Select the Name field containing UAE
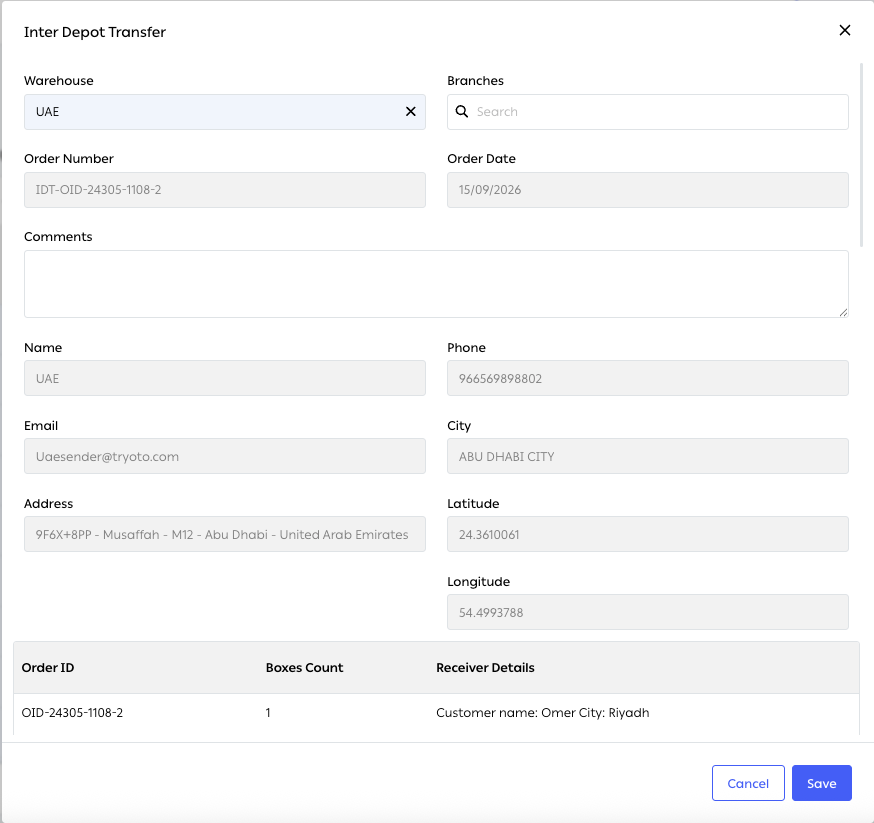The image size is (874, 823). coord(225,378)
